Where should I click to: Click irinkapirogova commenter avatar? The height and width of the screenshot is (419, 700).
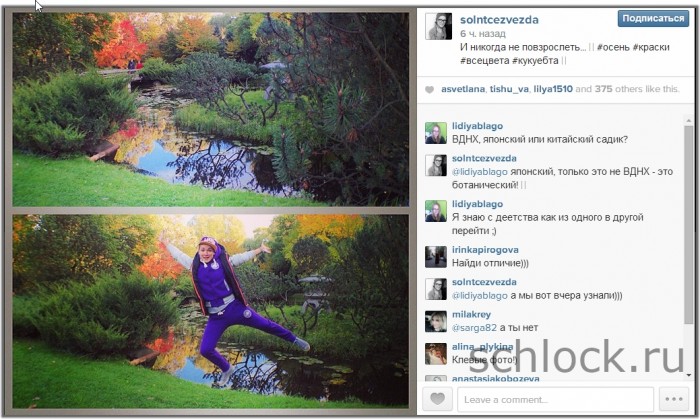pos(436,257)
